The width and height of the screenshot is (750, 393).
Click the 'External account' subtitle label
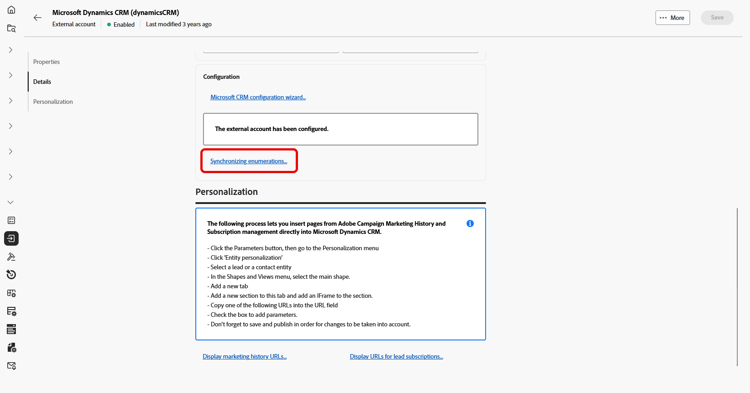tap(74, 24)
